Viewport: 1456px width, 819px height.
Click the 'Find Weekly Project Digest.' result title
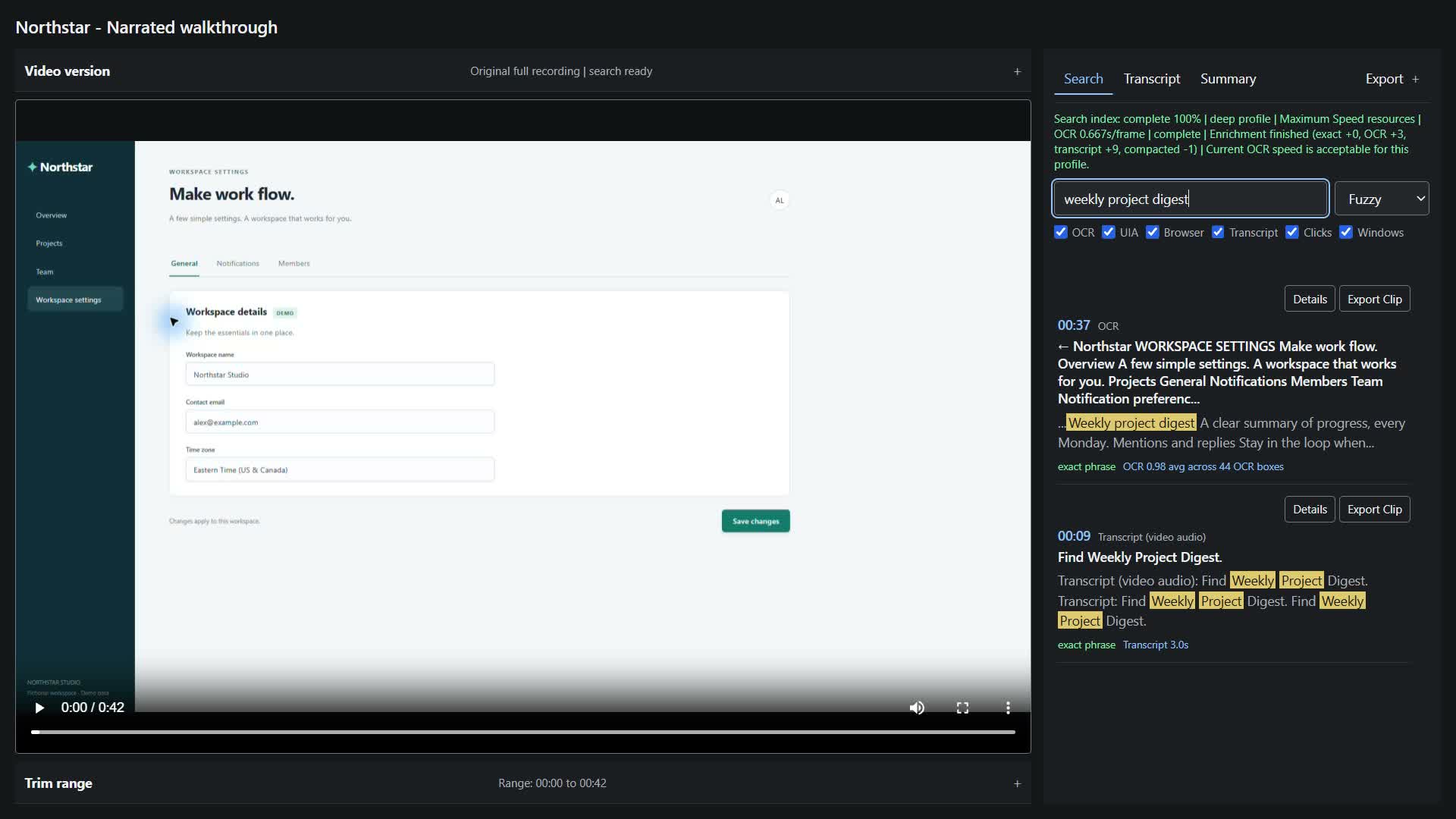pos(1139,557)
